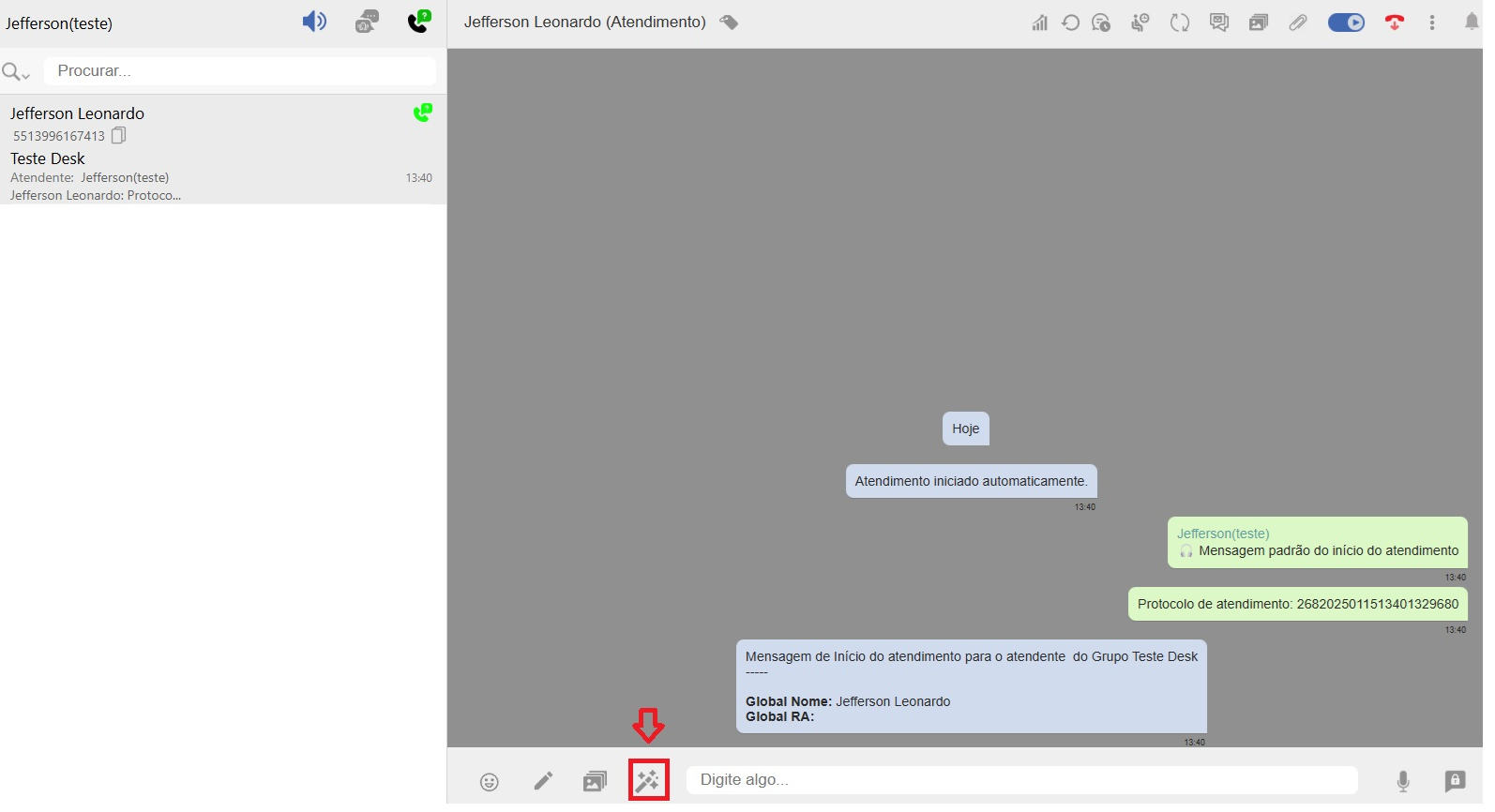
Task: Mute sound with the speaker icon
Action: coord(314,22)
